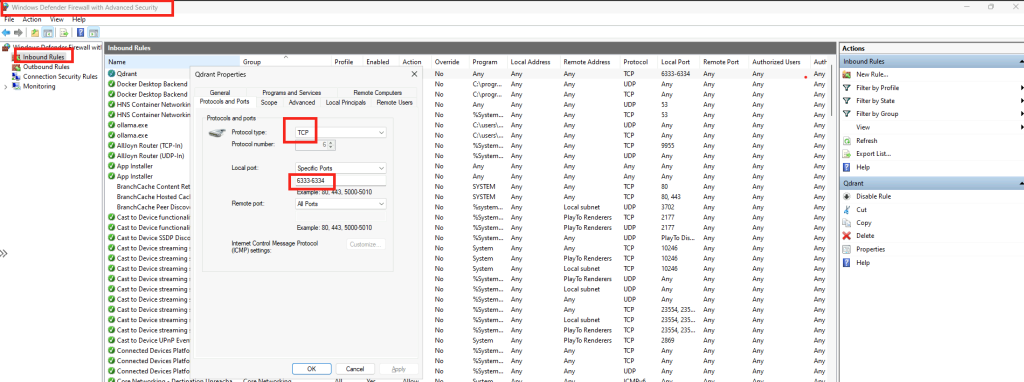Open the Remote port All Ports dropdown

tap(381, 204)
